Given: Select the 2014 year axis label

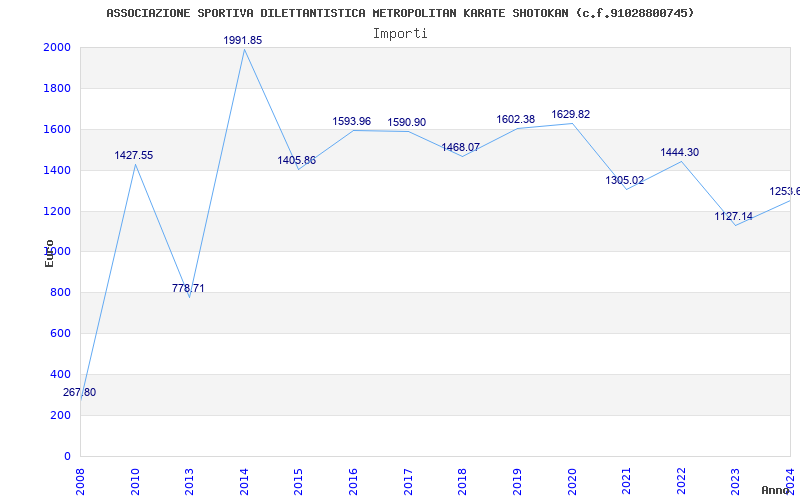Looking at the screenshot, I should coord(244,481).
